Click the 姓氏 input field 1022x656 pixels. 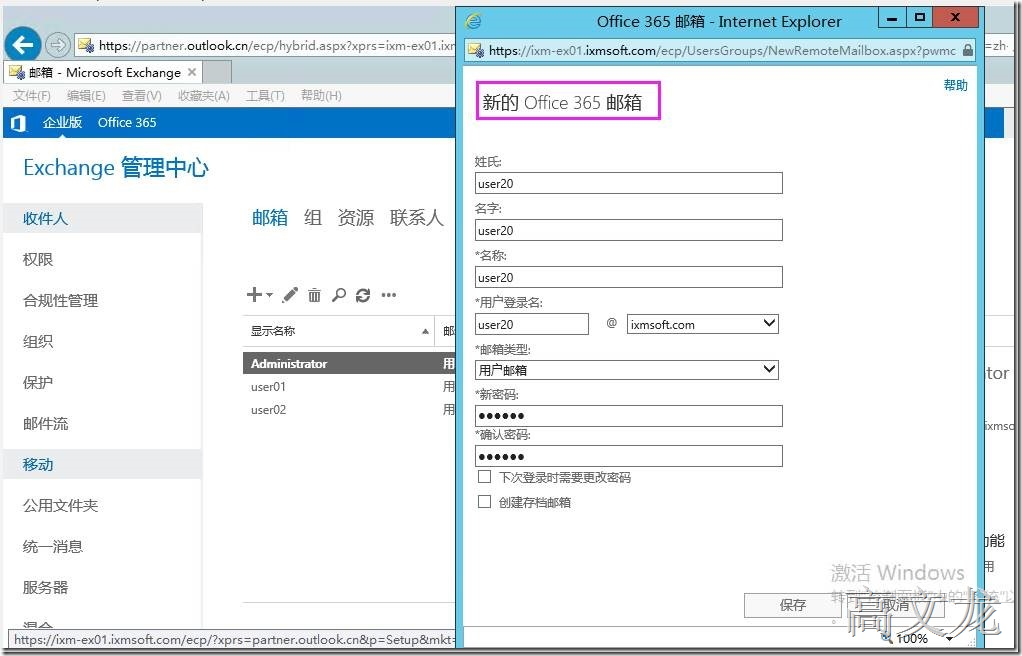point(628,183)
